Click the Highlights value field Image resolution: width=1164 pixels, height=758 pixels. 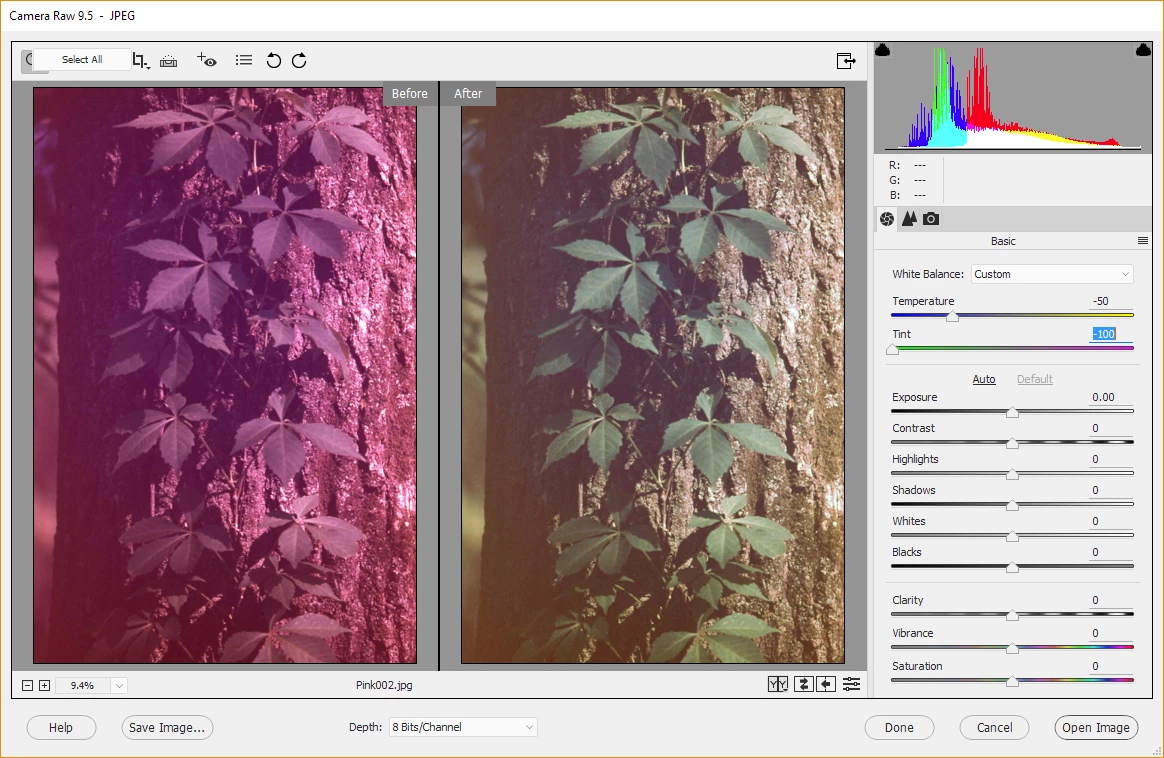coord(1111,460)
